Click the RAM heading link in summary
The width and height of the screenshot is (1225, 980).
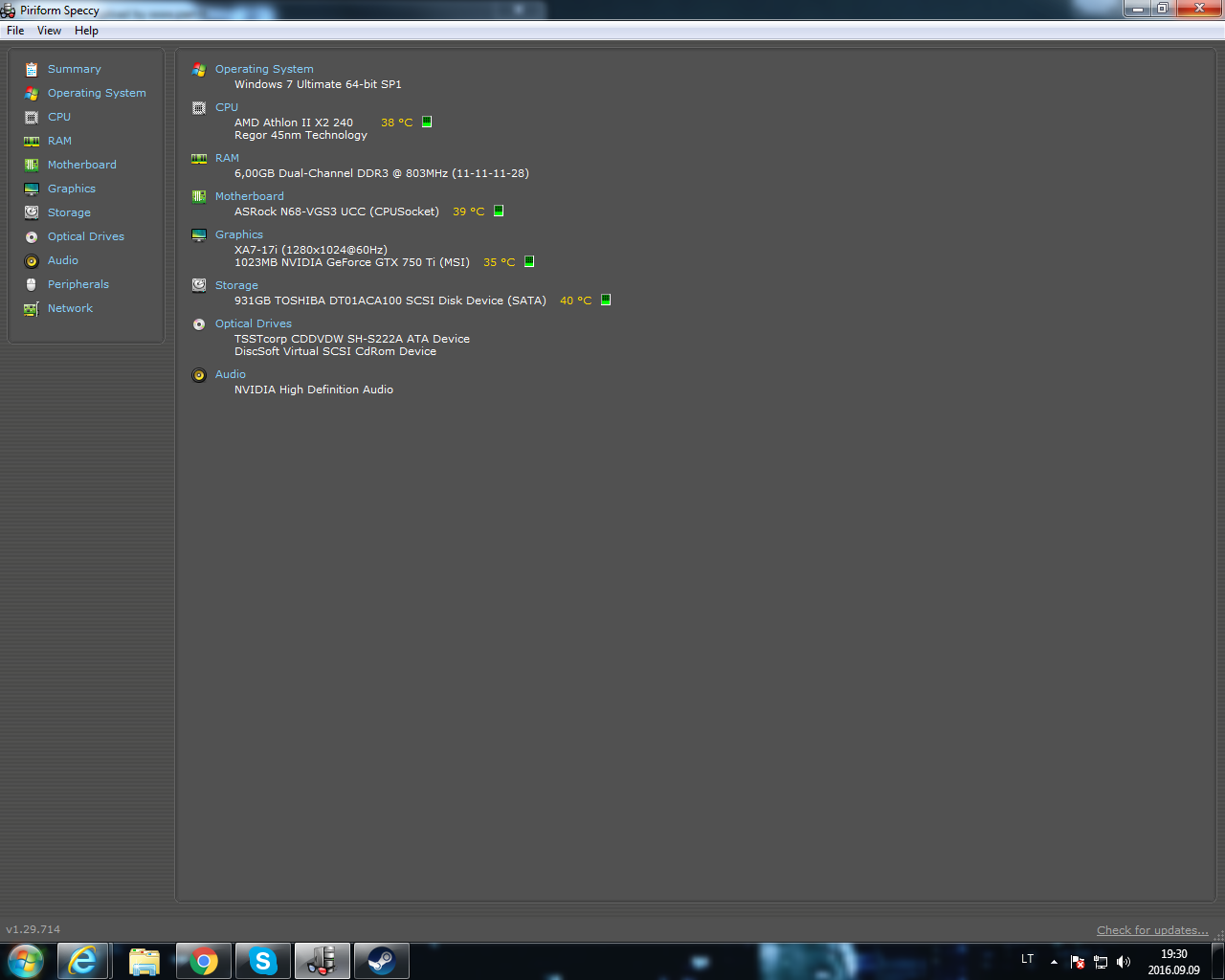click(x=227, y=158)
